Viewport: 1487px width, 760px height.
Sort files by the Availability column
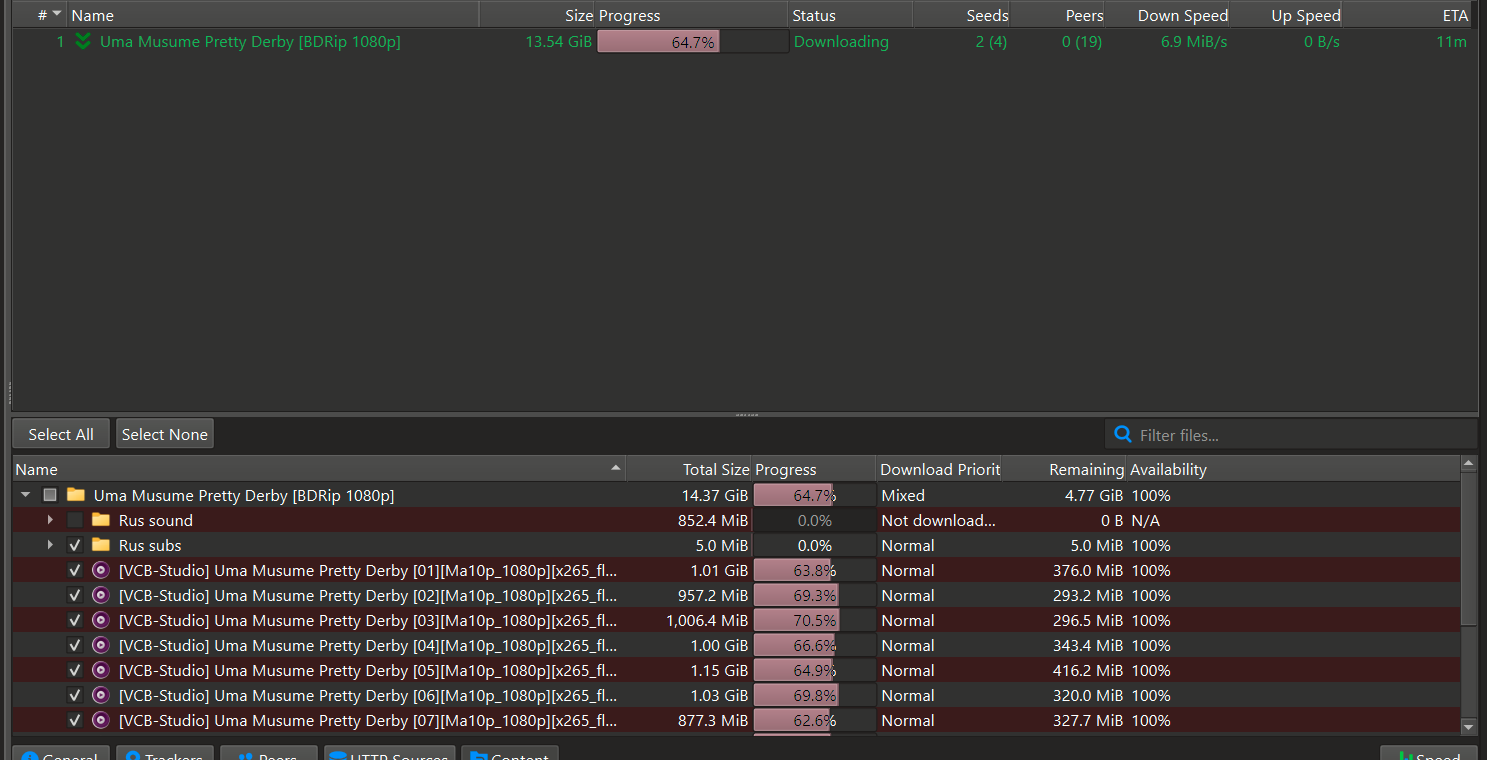click(x=1292, y=469)
